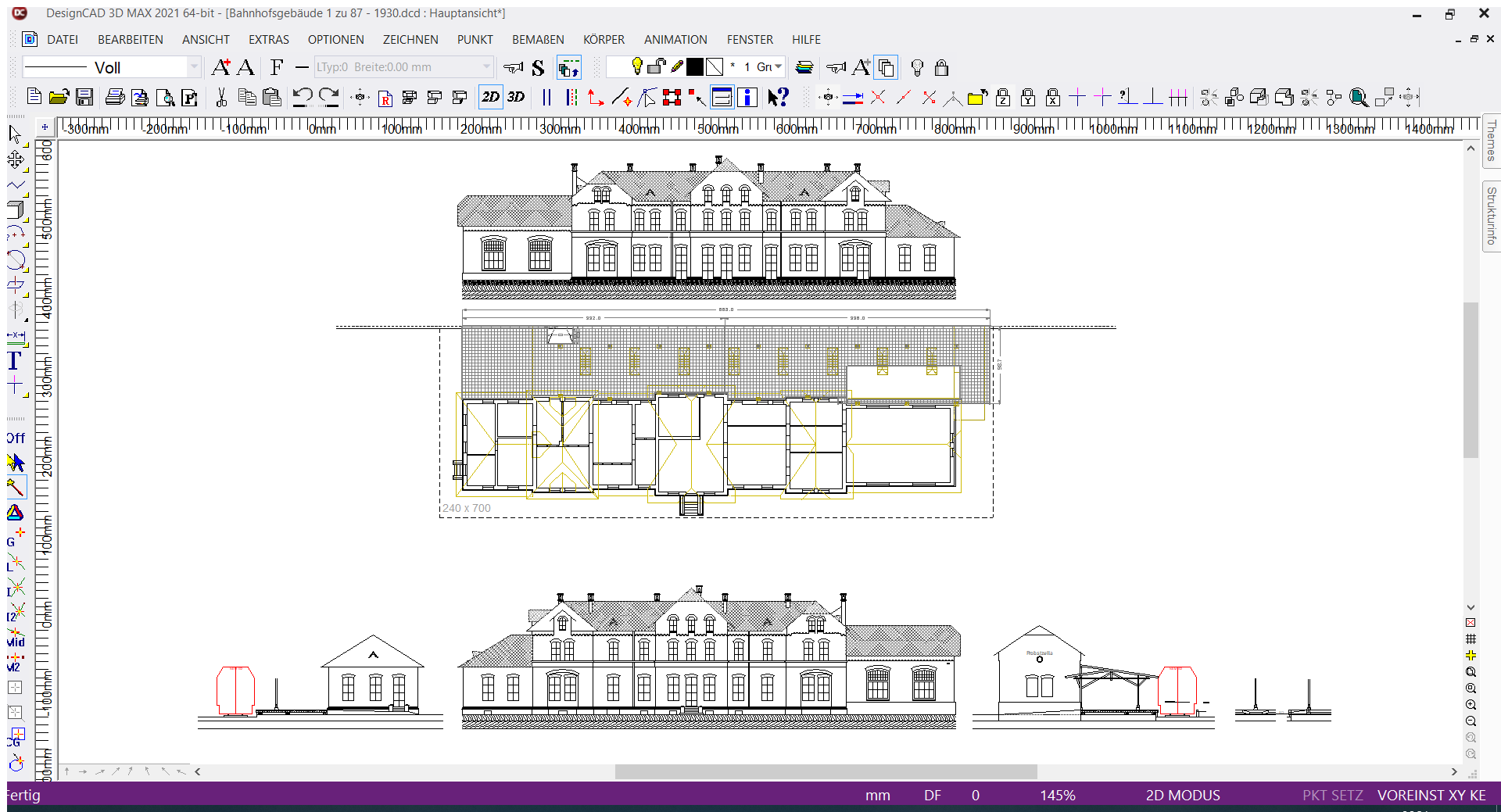Redo the last undone action
The image size is (1501, 812).
click(328, 97)
